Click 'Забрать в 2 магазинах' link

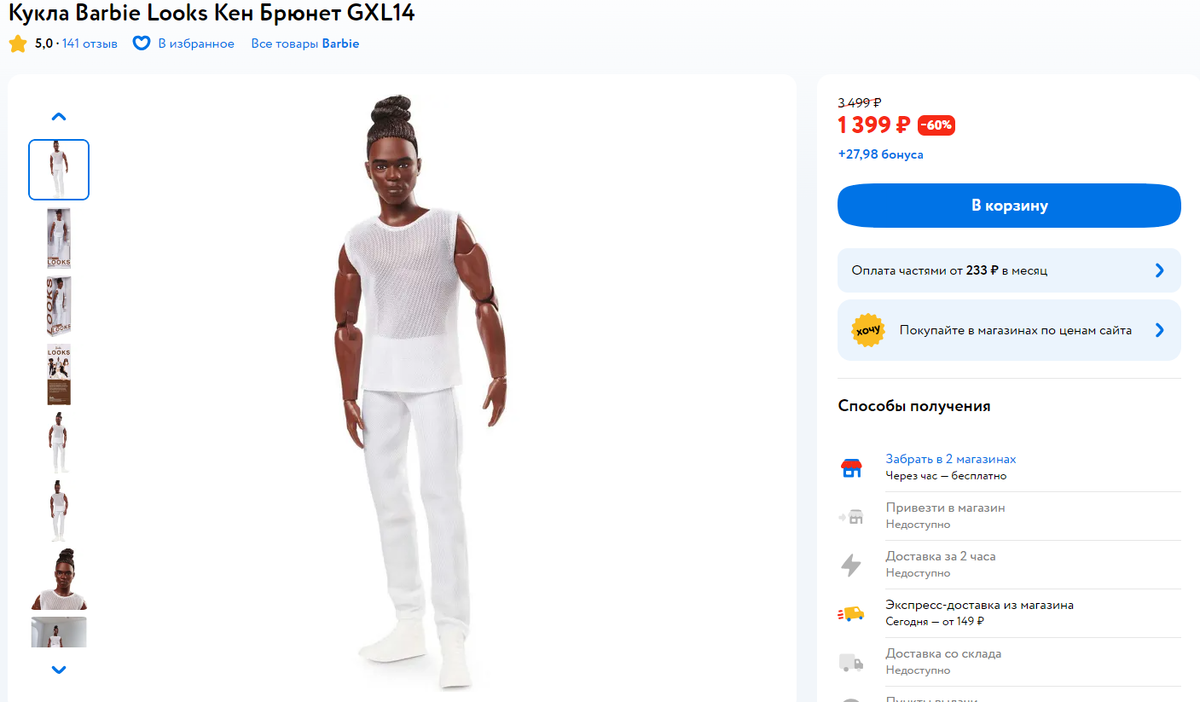click(950, 459)
